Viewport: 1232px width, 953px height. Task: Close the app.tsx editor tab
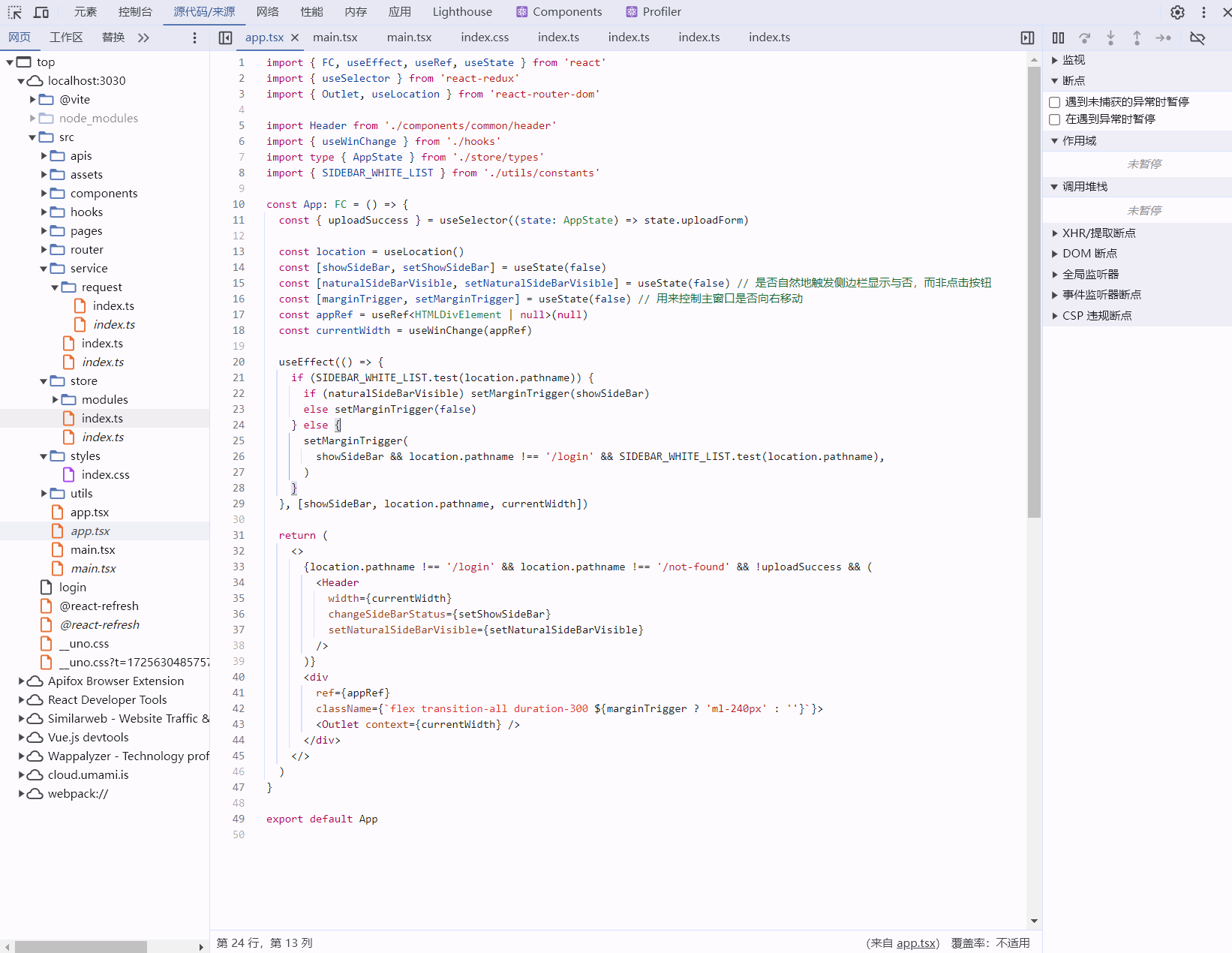(x=295, y=38)
